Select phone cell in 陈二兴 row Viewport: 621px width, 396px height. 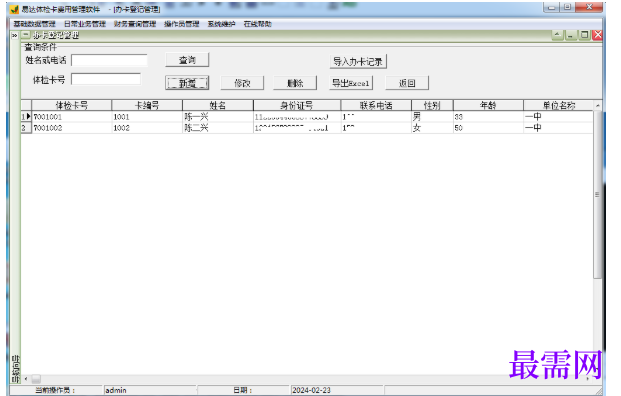pos(376,128)
